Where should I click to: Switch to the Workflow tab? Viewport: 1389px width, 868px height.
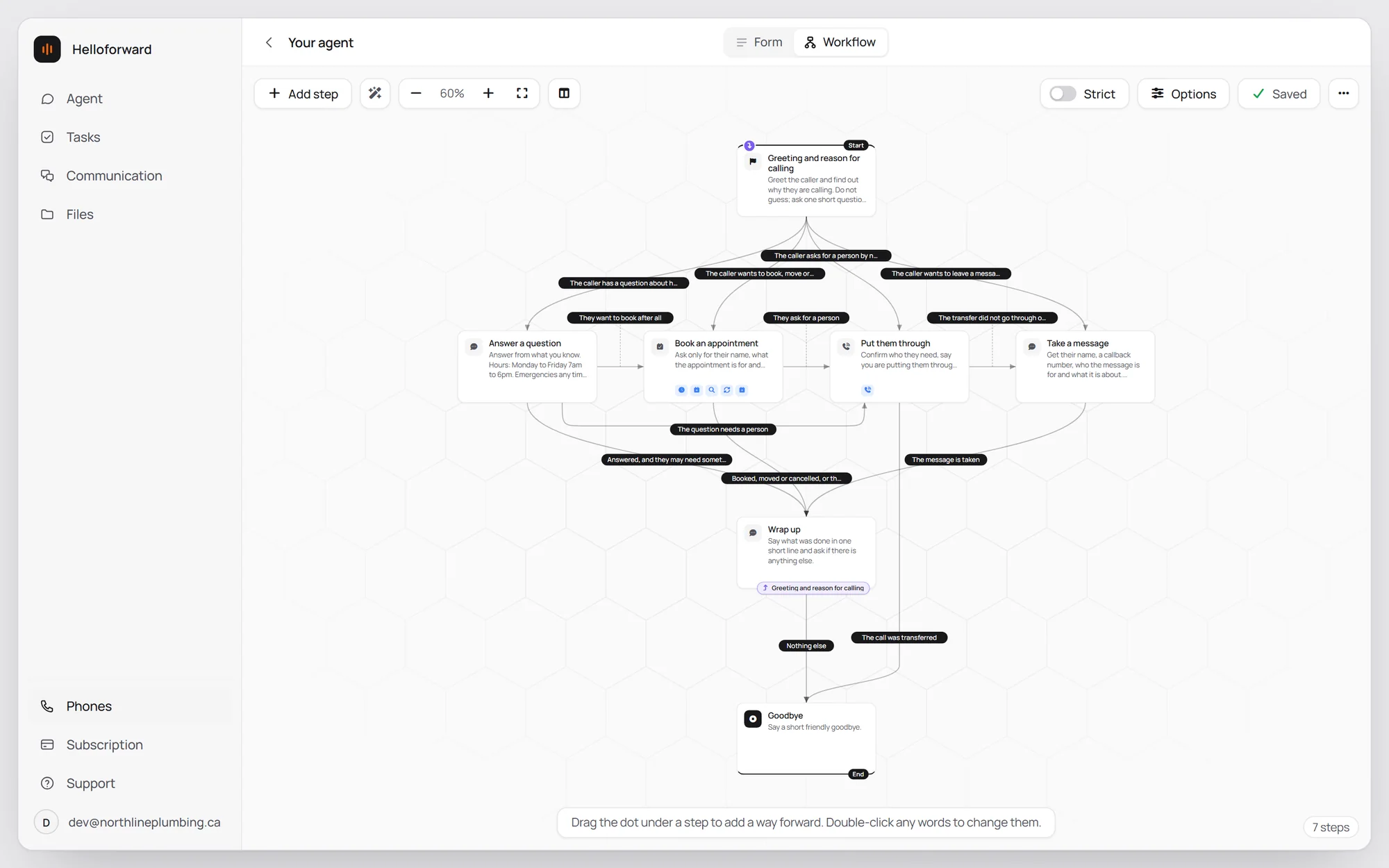(x=840, y=42)
